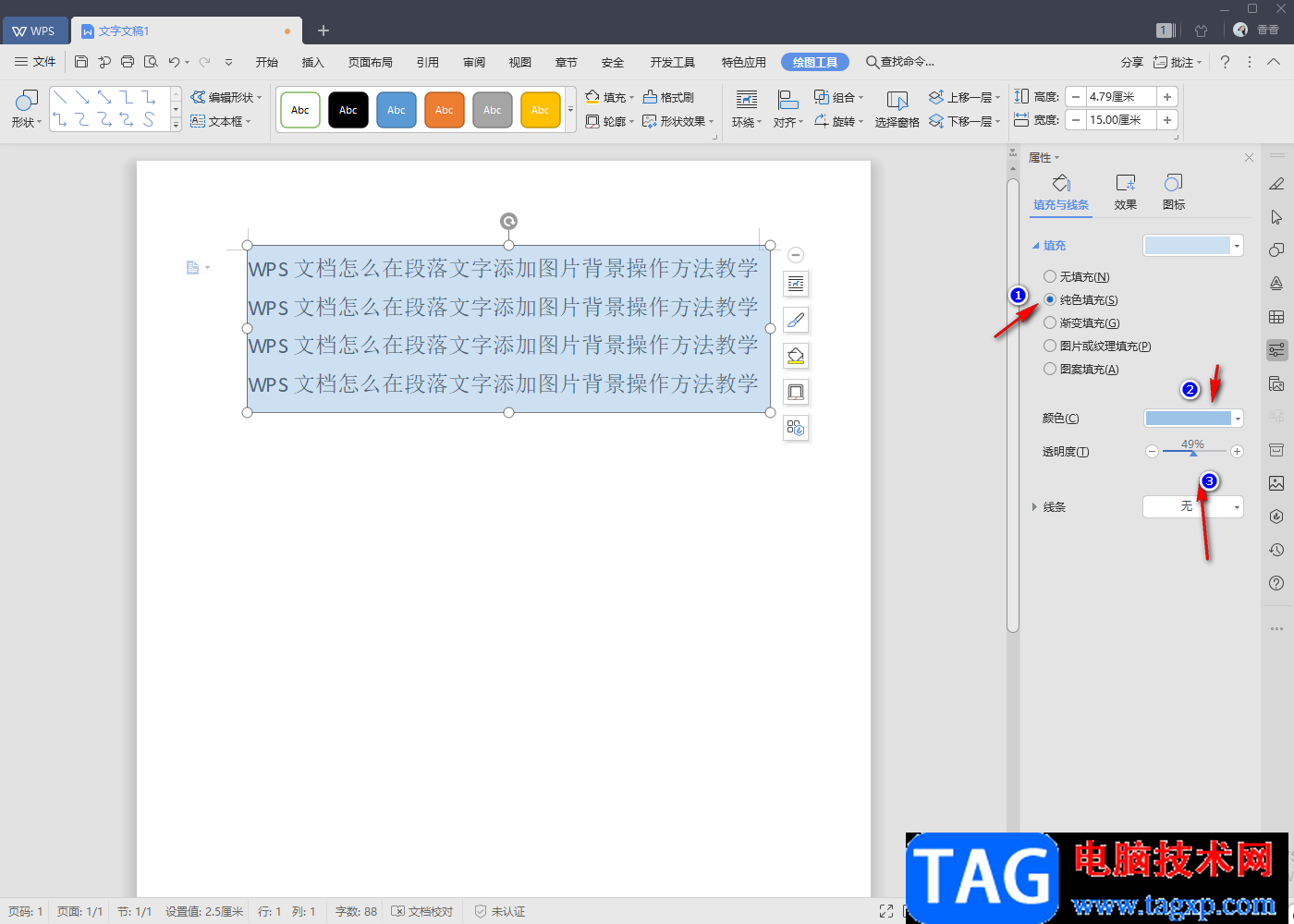The height and width of the screenshot is (924, 1294).
Task: Click the 宽度 width input field
Action: [1121, 120]
